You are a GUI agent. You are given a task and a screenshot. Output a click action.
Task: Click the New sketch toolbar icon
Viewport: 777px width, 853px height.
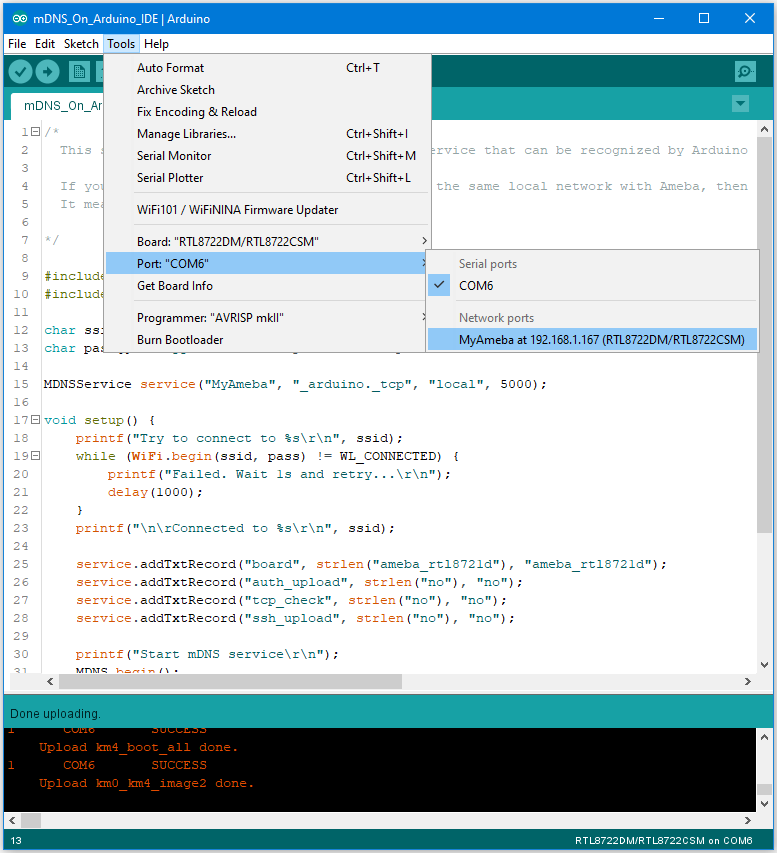tap(79, 71)
